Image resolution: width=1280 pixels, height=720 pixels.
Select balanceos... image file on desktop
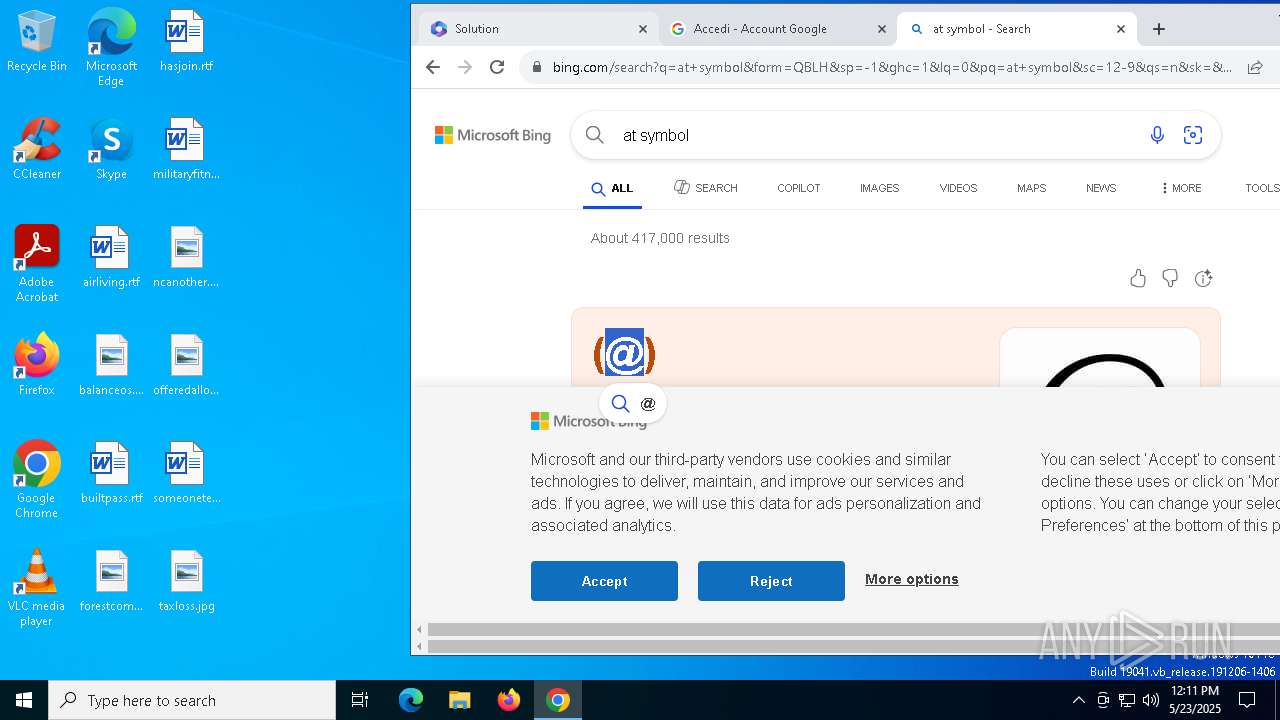point(111,365)
